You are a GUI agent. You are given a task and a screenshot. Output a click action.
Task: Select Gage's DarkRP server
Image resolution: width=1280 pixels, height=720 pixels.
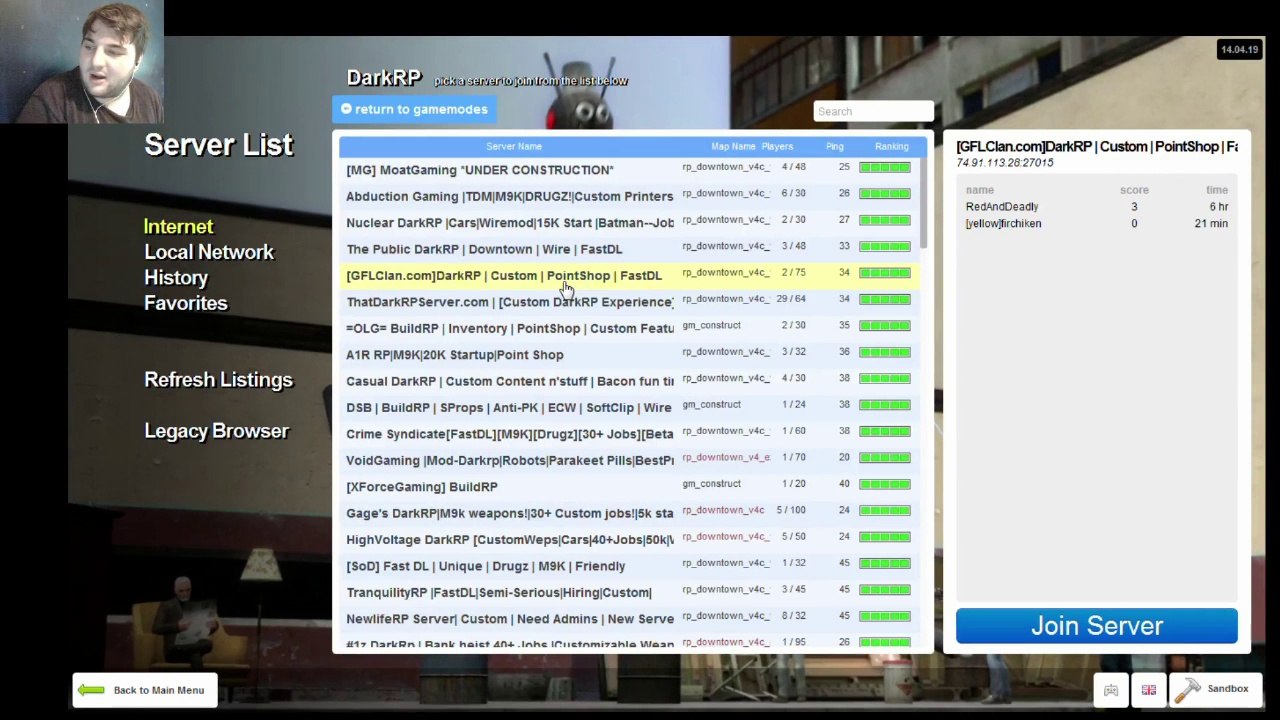pos(628,513)
